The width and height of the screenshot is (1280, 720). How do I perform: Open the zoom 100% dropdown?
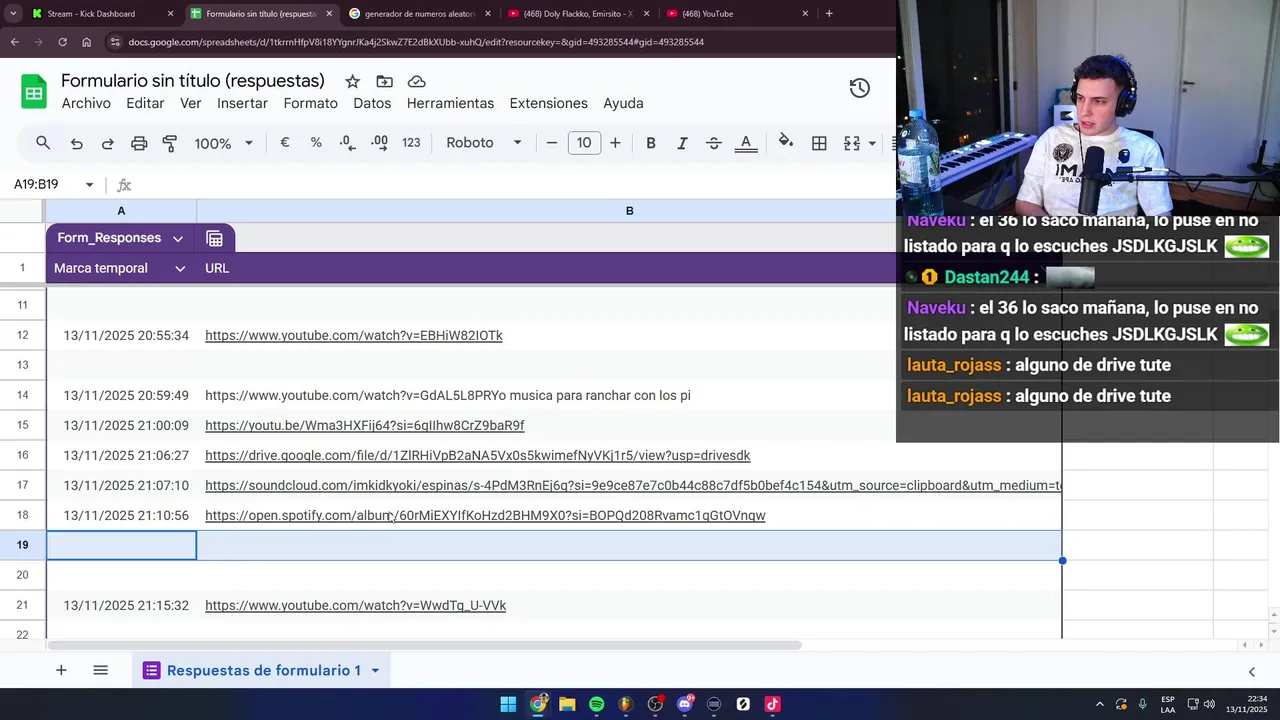pos(224,143)
